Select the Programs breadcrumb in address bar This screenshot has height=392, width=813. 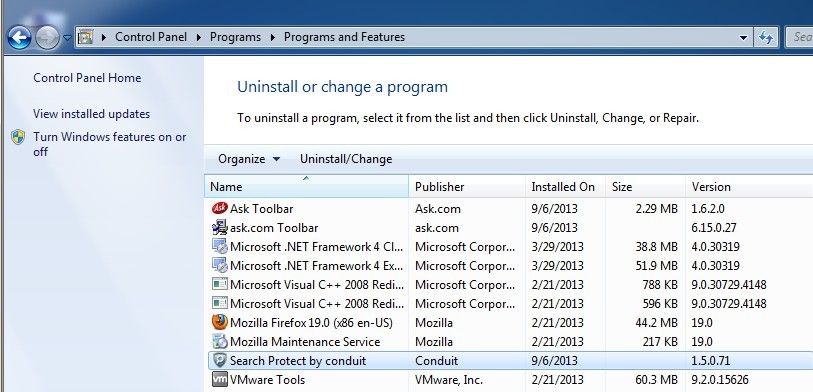pyautogui.click(x=235, y=37)
